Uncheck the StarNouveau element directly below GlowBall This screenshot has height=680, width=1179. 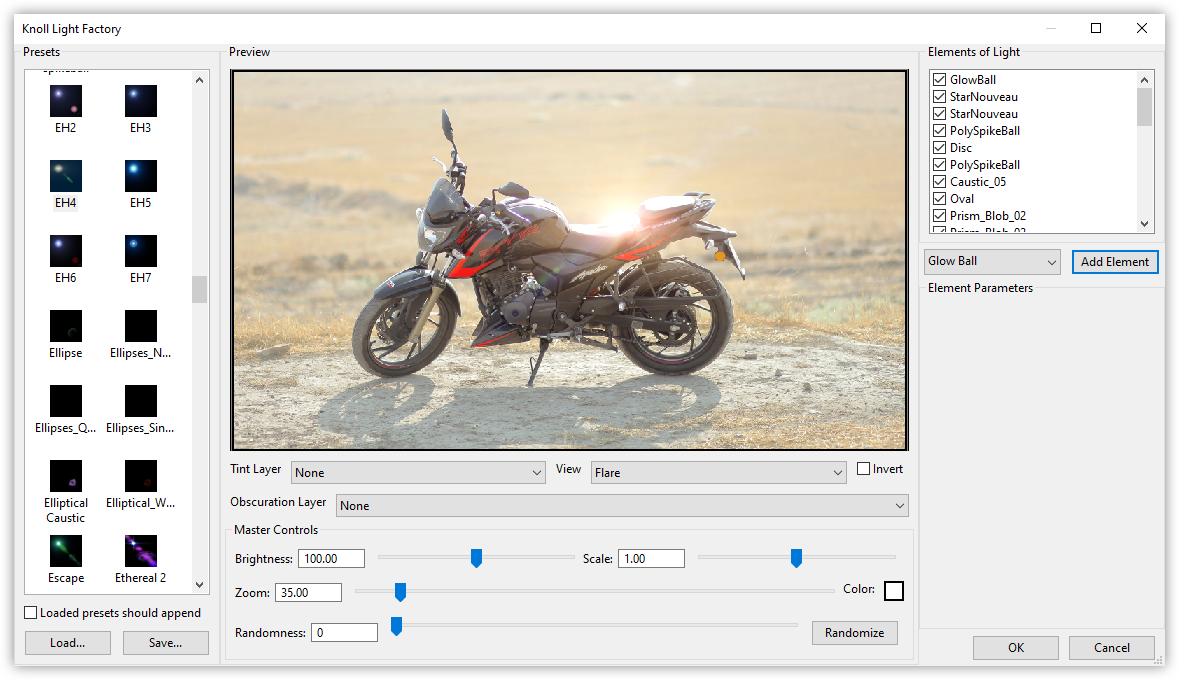coord(939,97)
